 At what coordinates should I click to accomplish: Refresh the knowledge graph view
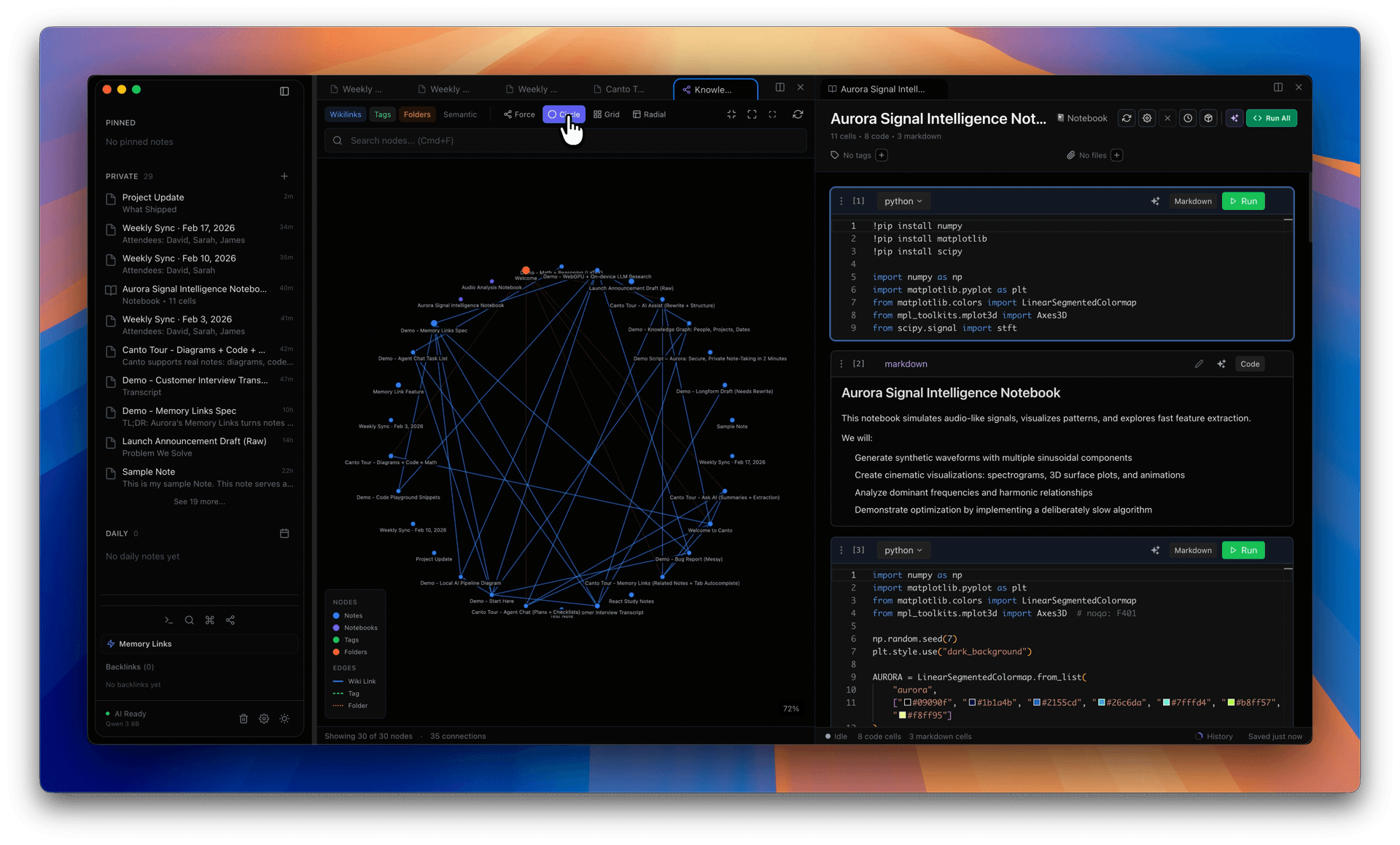[798, 114]
